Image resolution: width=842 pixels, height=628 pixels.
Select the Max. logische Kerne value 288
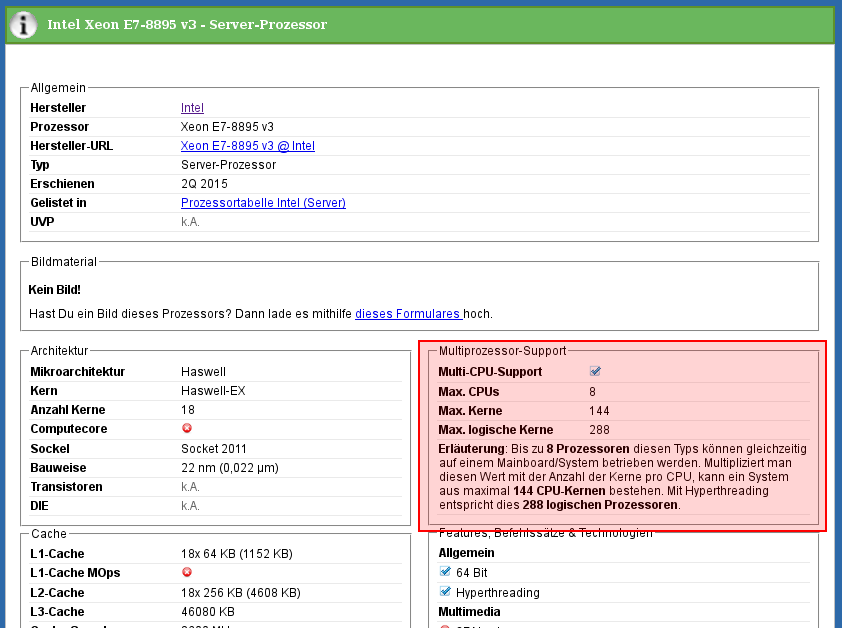pos(599,429)
